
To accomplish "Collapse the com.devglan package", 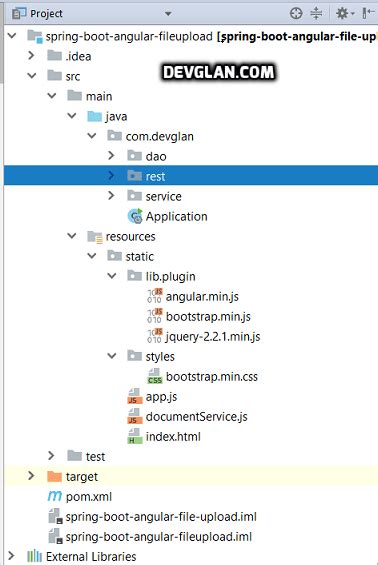I will click(x=92, y=136).
